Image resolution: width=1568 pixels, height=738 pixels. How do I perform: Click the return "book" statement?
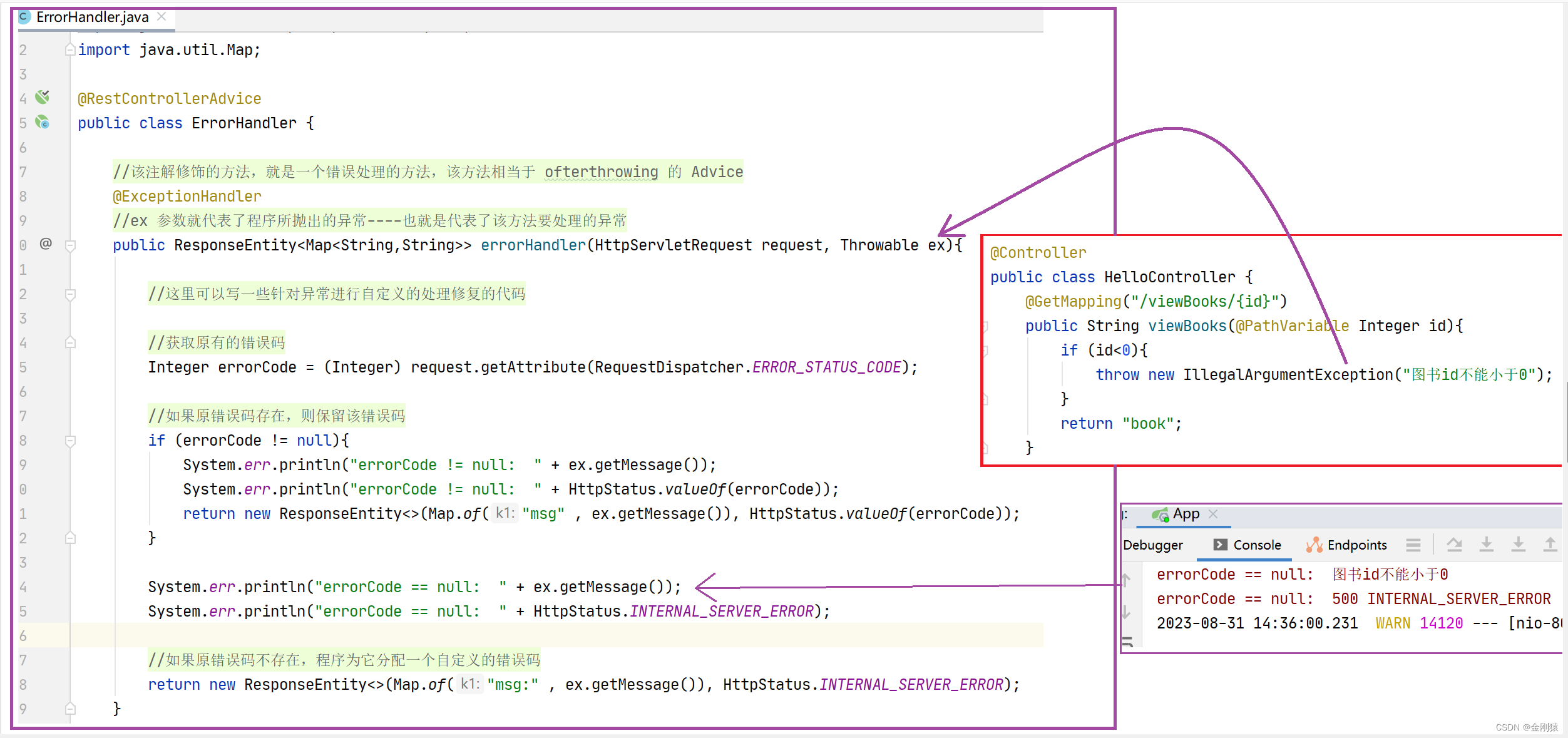[1121, 424]
